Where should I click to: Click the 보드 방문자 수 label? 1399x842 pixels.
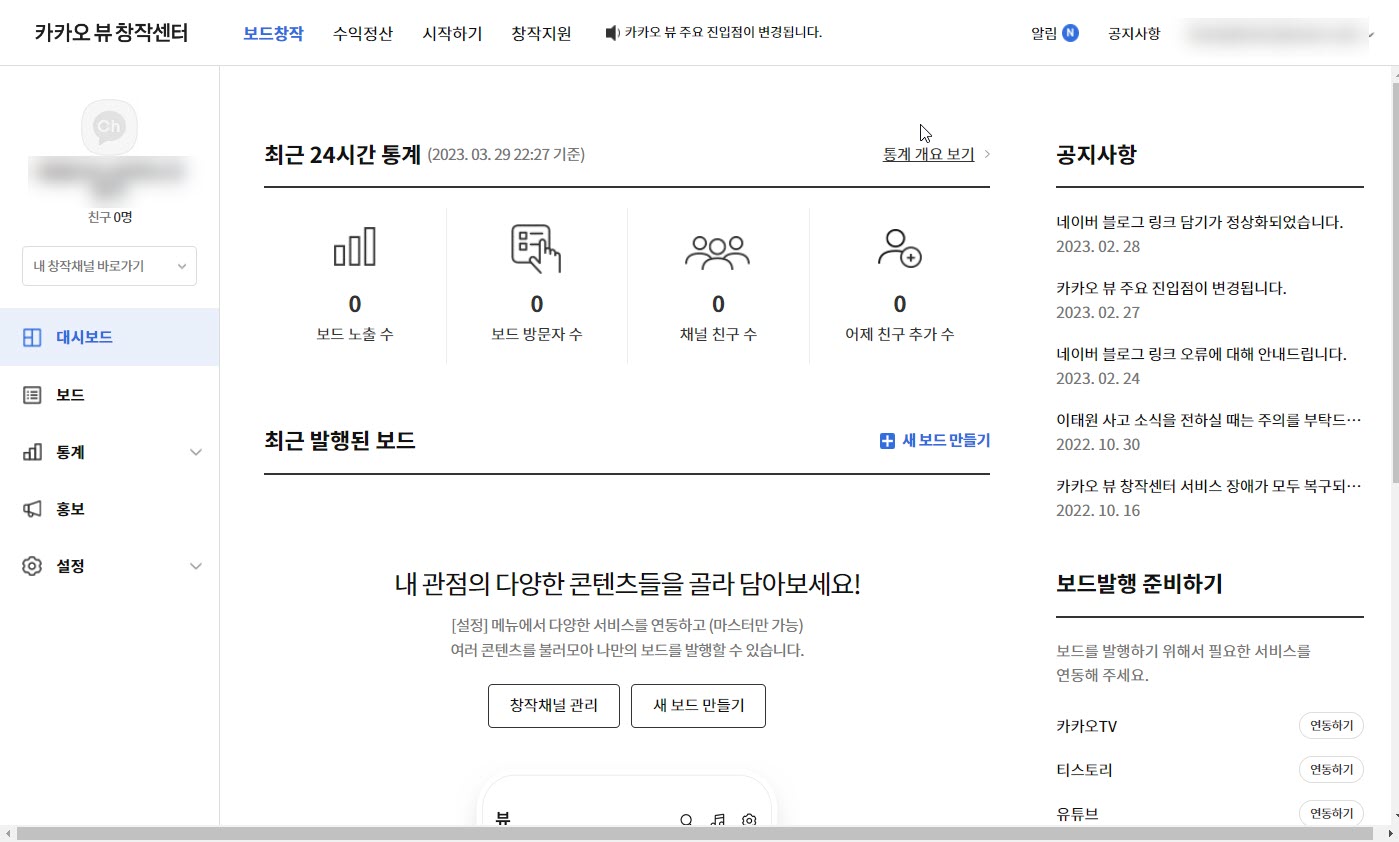click(x=536, y=334)
